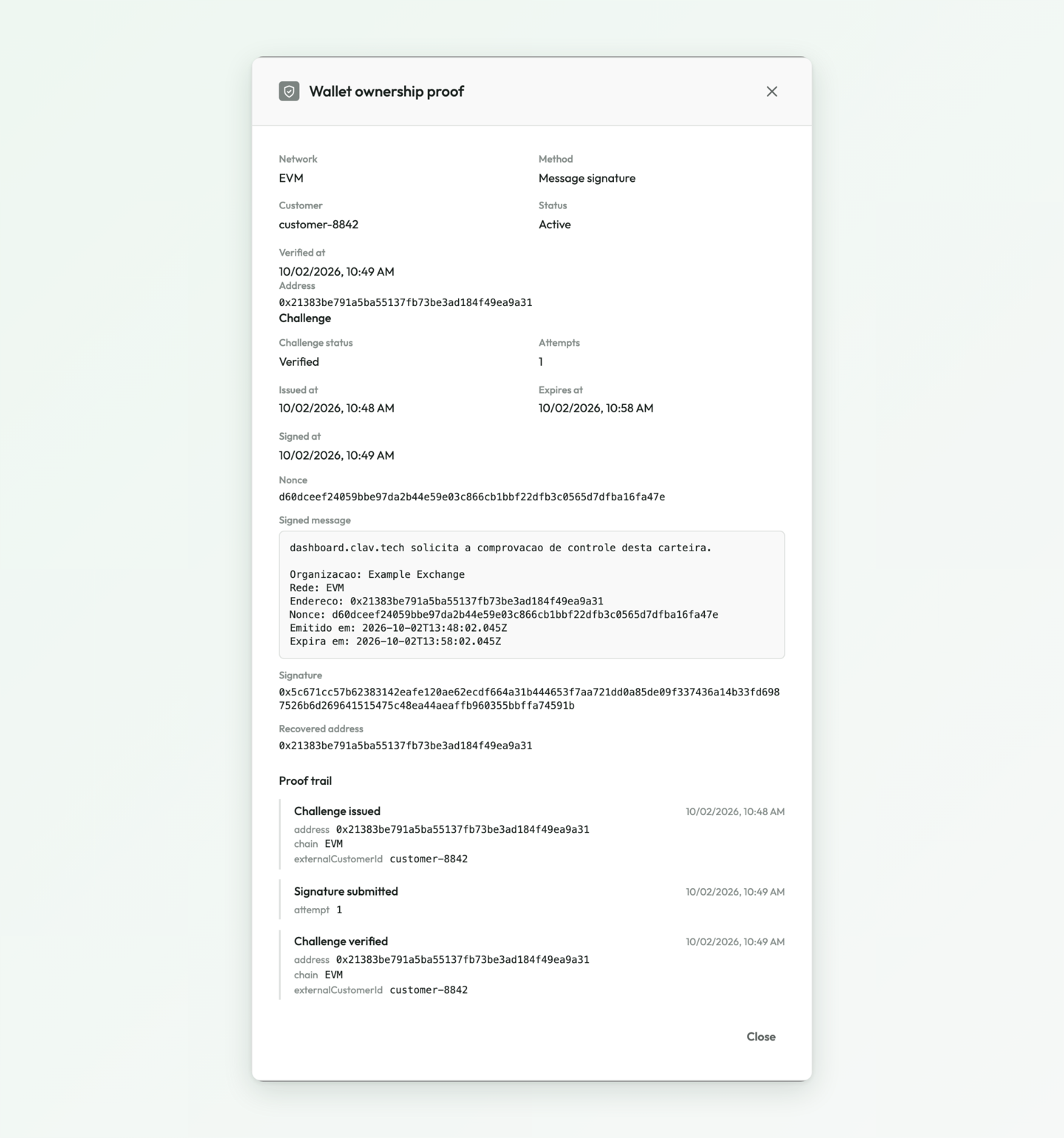Select the 'Wallet ownership proof' title text
The image size is (1064, 1138).
tap(386, 91)
